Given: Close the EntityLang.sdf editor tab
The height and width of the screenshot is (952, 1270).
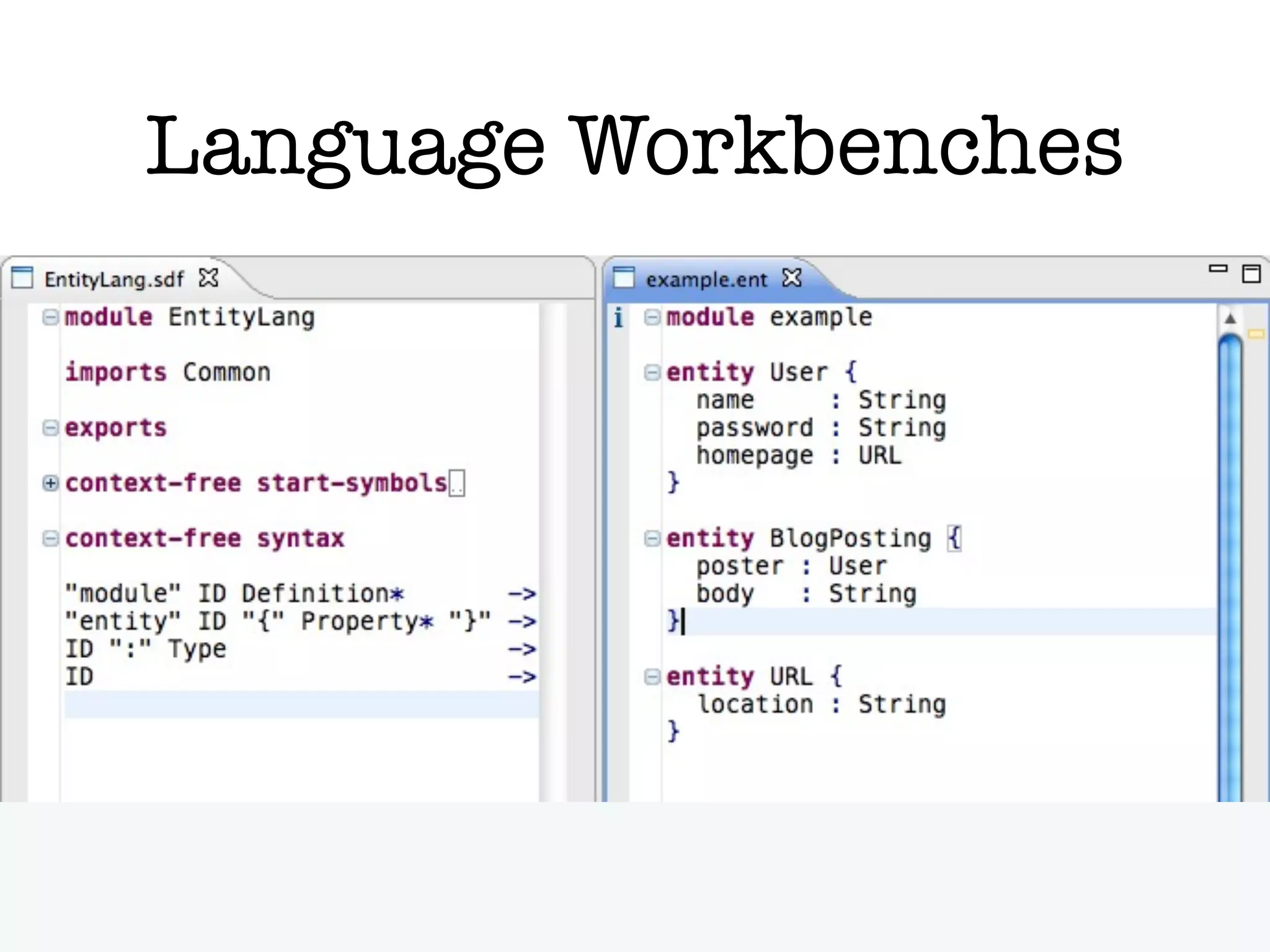Looking at the screenshot, I should [209, 278].
